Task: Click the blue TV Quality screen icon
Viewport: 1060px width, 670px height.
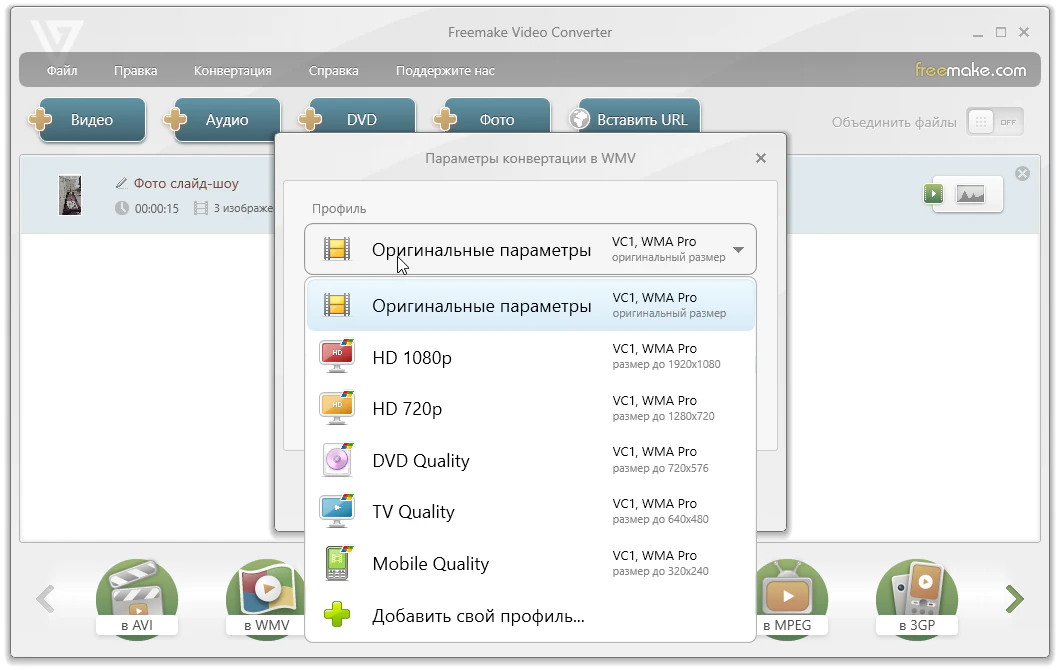Action: 337,511
